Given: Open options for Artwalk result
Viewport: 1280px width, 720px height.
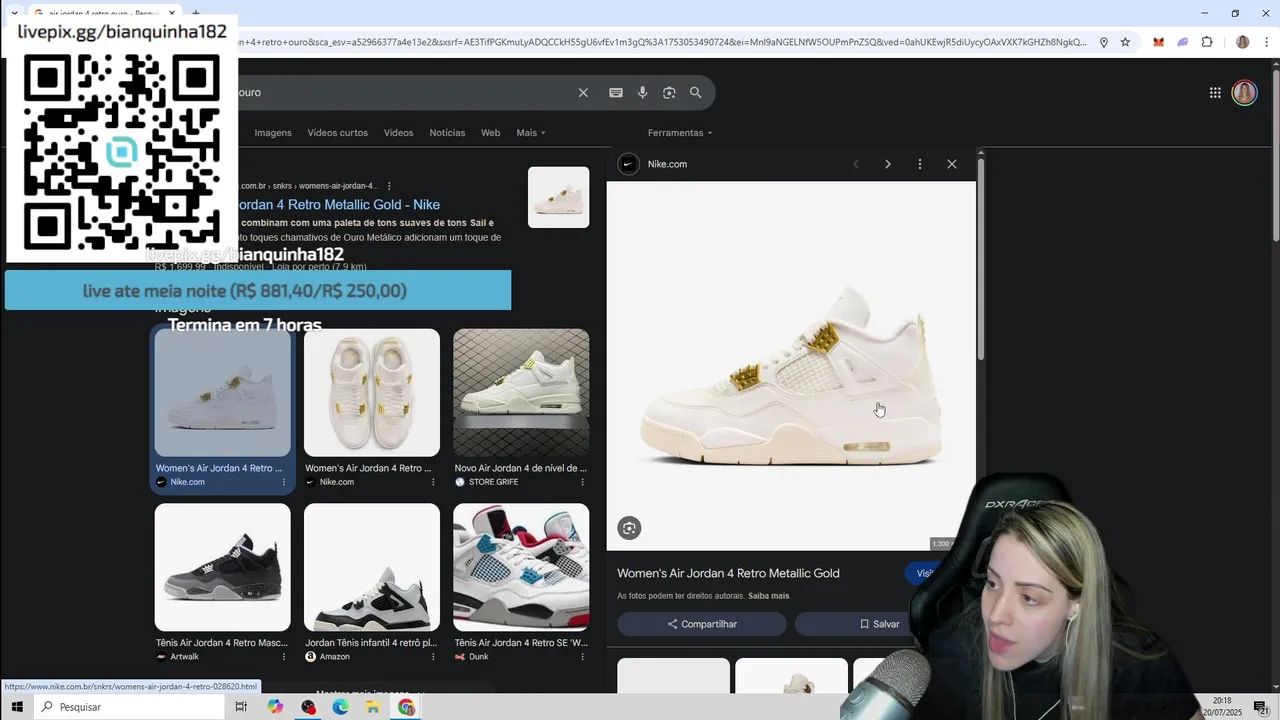Looking at the screenshot, I should coord(284,657).
